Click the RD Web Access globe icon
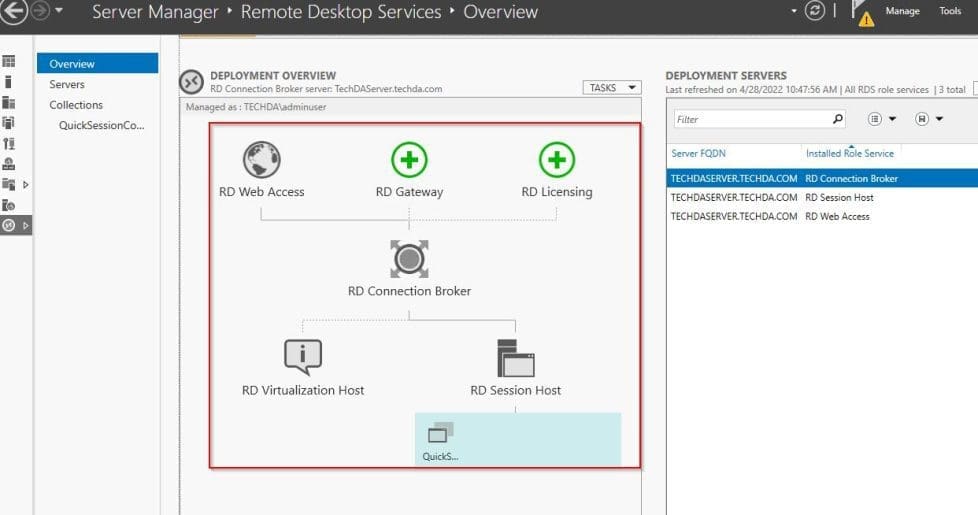Image resolution: width=978 pixels, height=515 pixels. (261, 160)
